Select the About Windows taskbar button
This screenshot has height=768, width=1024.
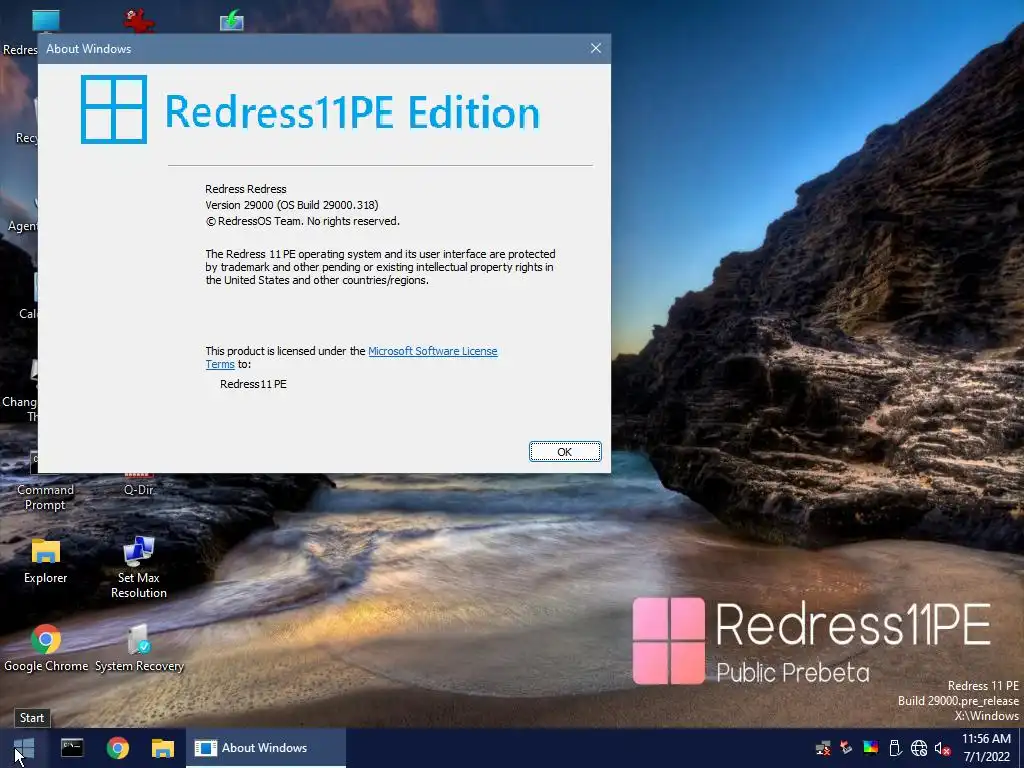[265, 748]
